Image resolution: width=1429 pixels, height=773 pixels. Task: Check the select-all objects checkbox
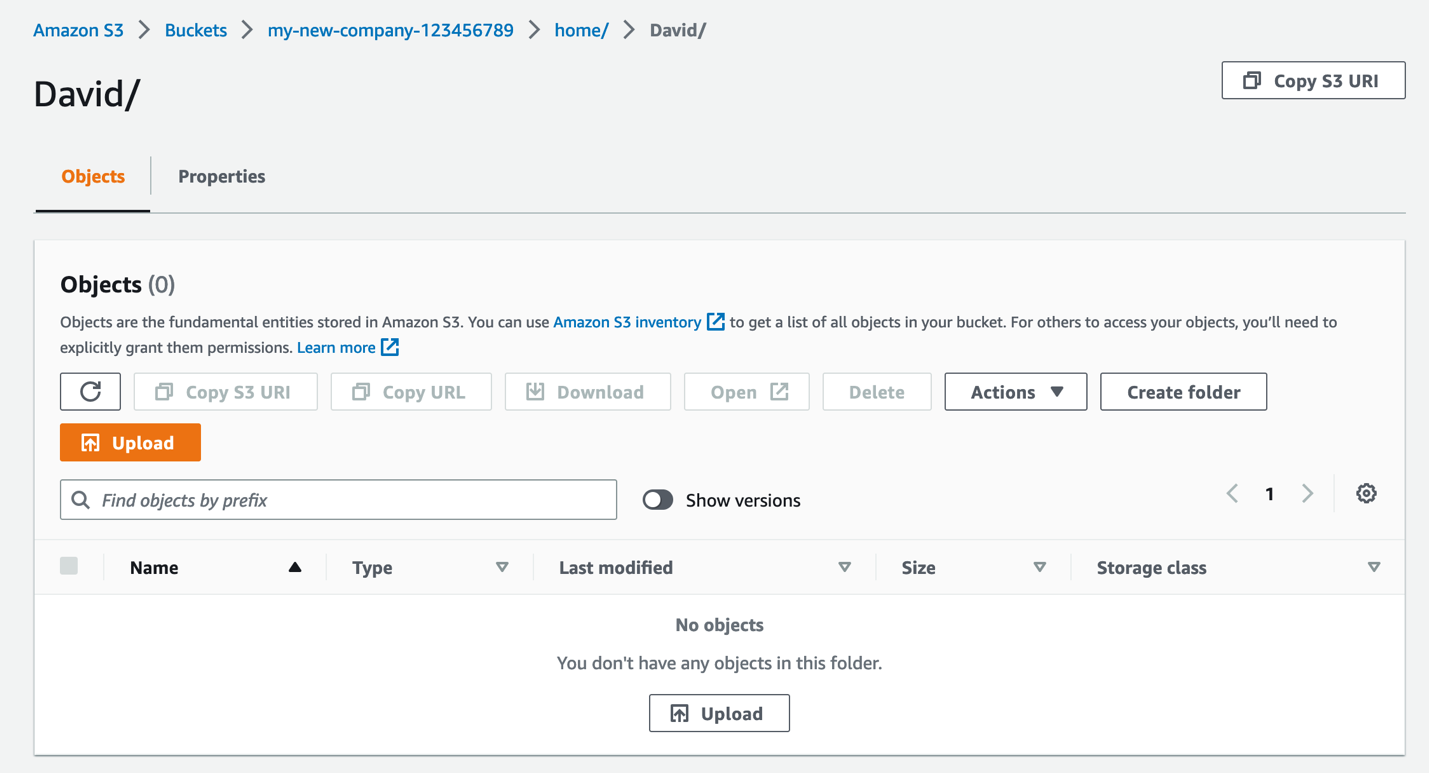coord(69,566)
